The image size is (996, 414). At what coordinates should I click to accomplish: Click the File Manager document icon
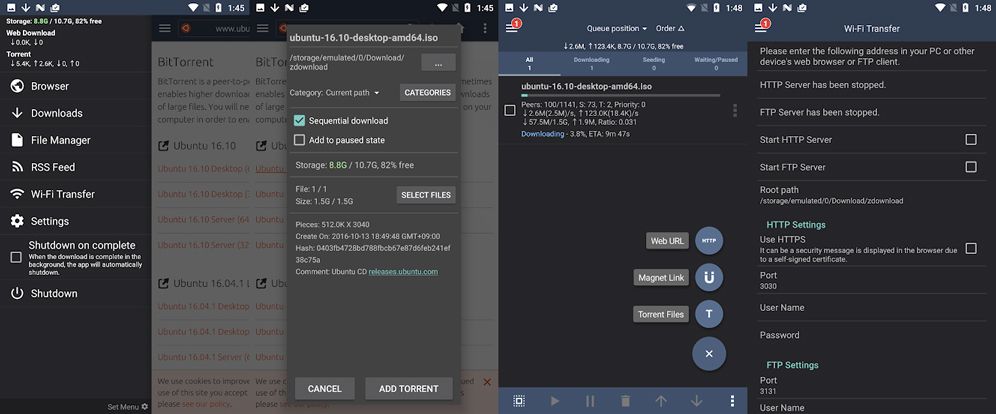(17, 140)
